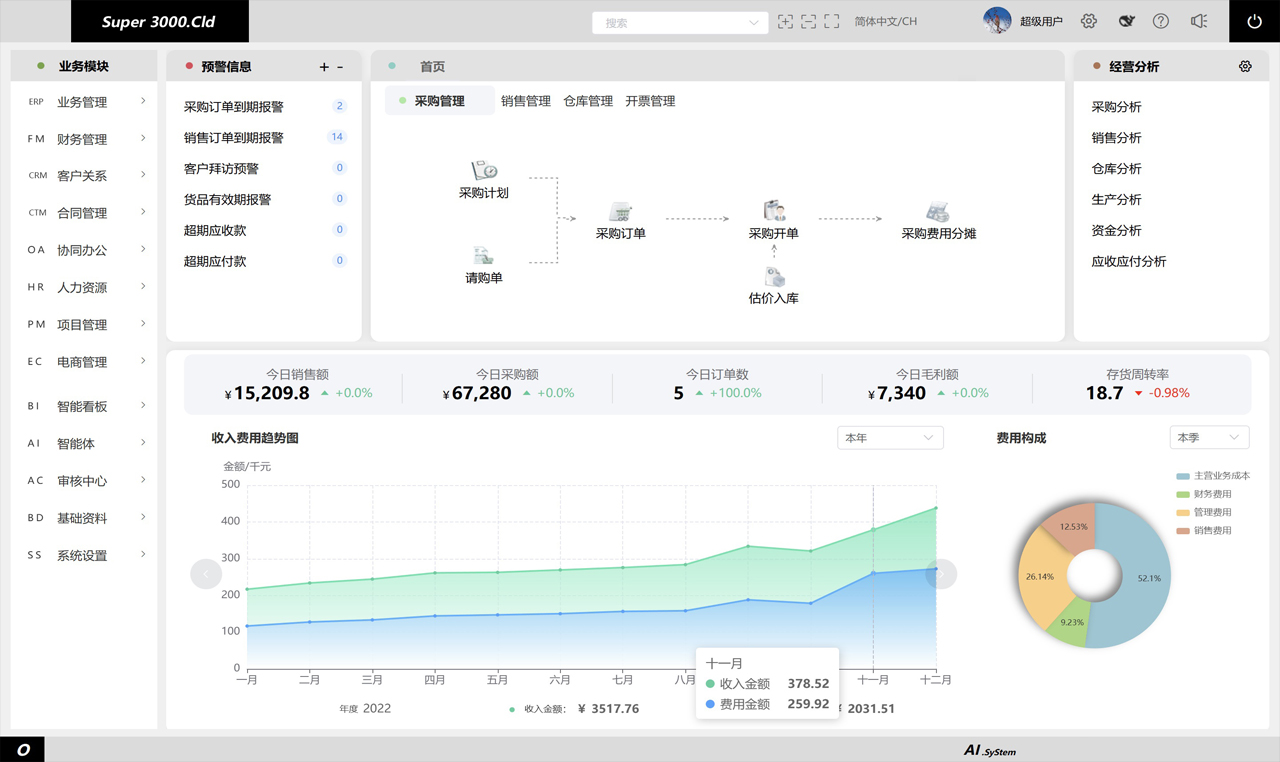Click the super user avatar
Viewport: 1280px width, 762px height.
pos(997,21)
